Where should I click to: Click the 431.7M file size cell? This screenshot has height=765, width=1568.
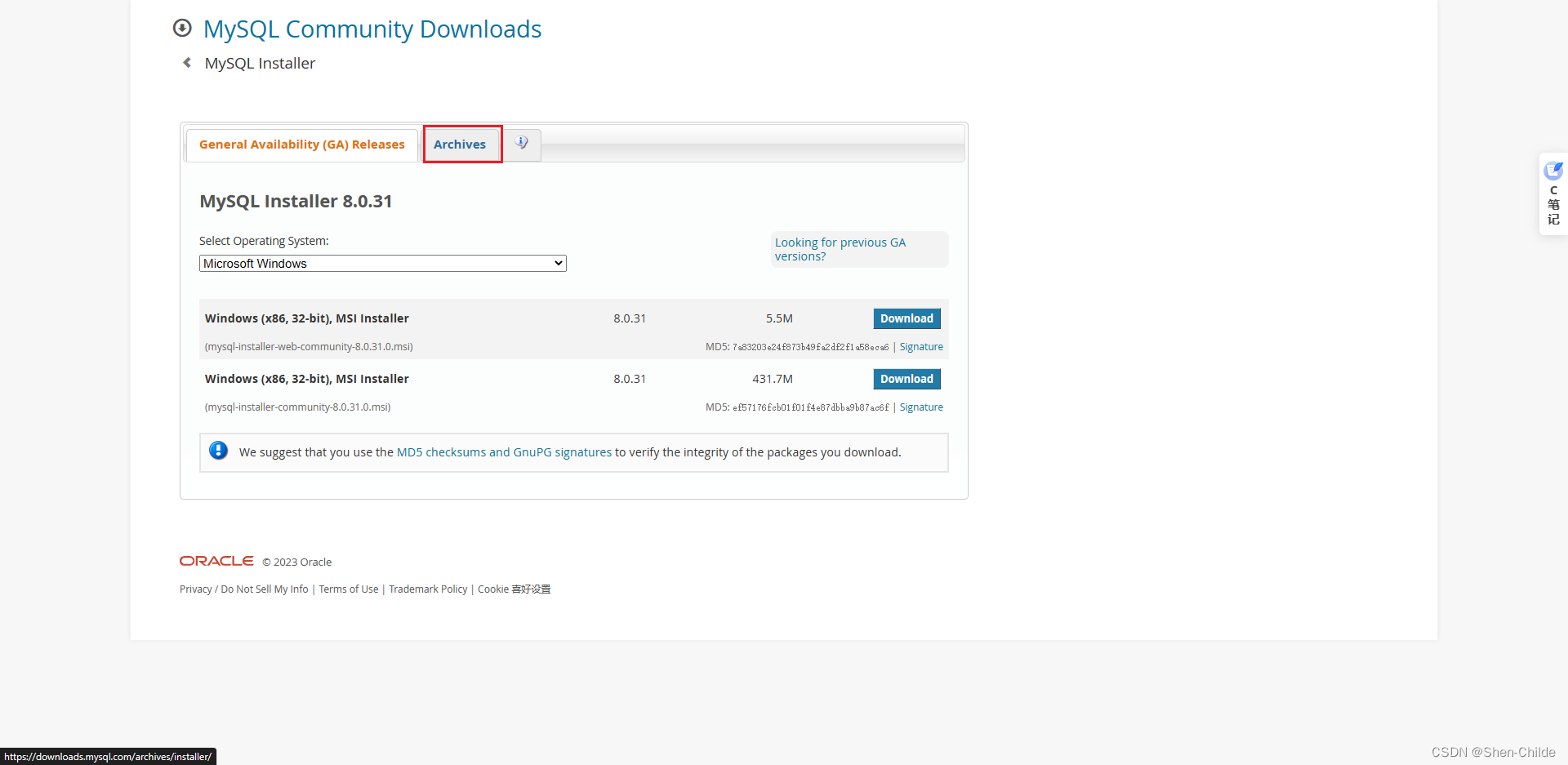coord(773,379)
